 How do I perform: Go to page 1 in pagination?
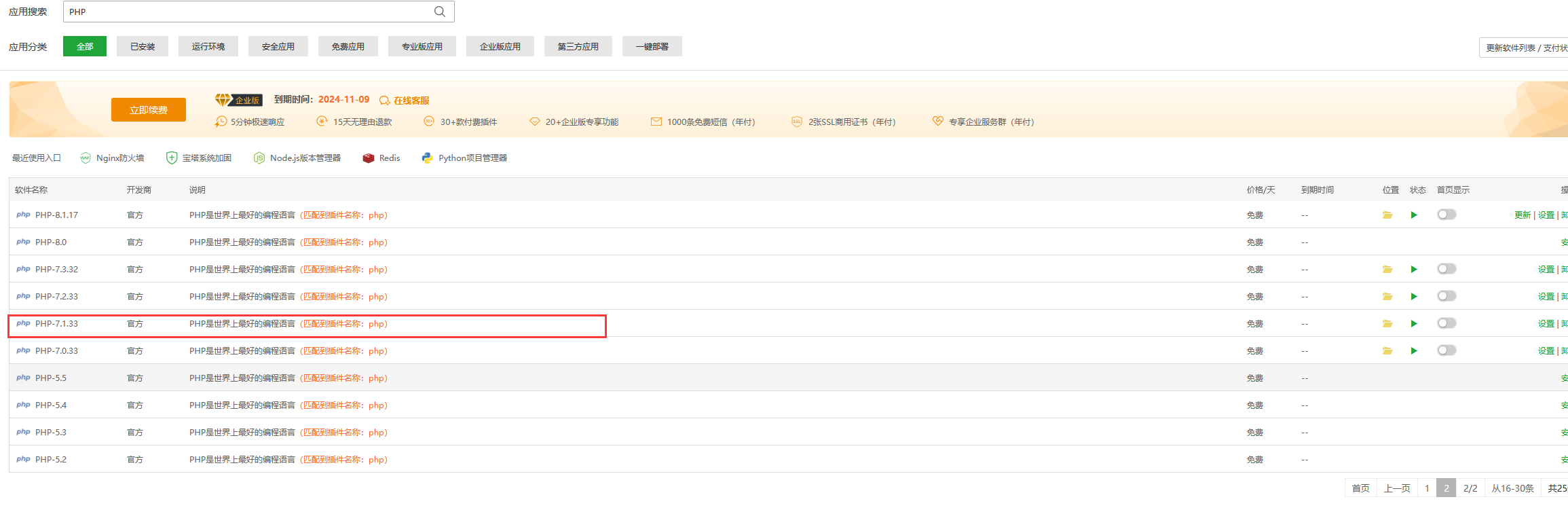1427,488
